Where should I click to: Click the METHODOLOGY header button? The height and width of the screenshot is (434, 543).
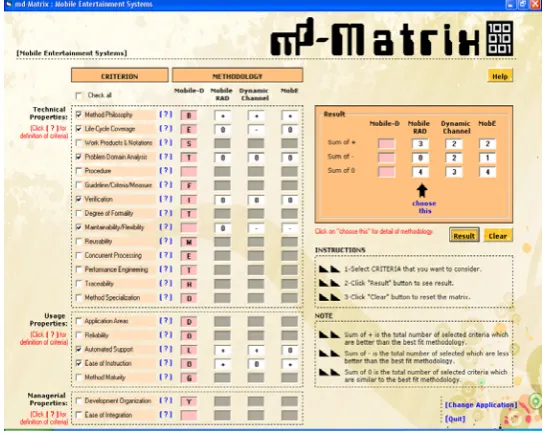click(237, 76)
